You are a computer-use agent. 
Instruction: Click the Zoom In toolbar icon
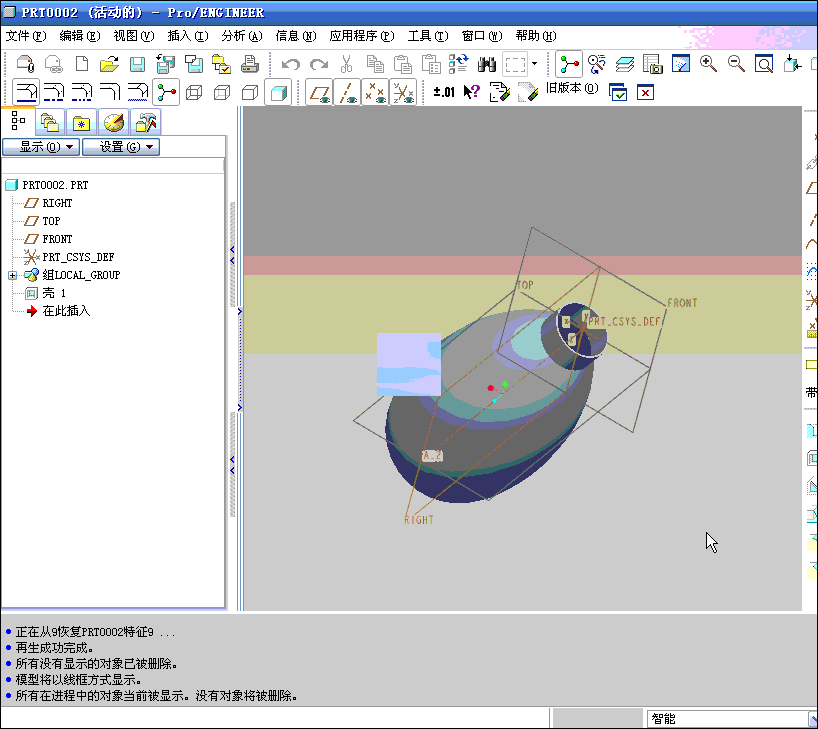tap(705, 64)
